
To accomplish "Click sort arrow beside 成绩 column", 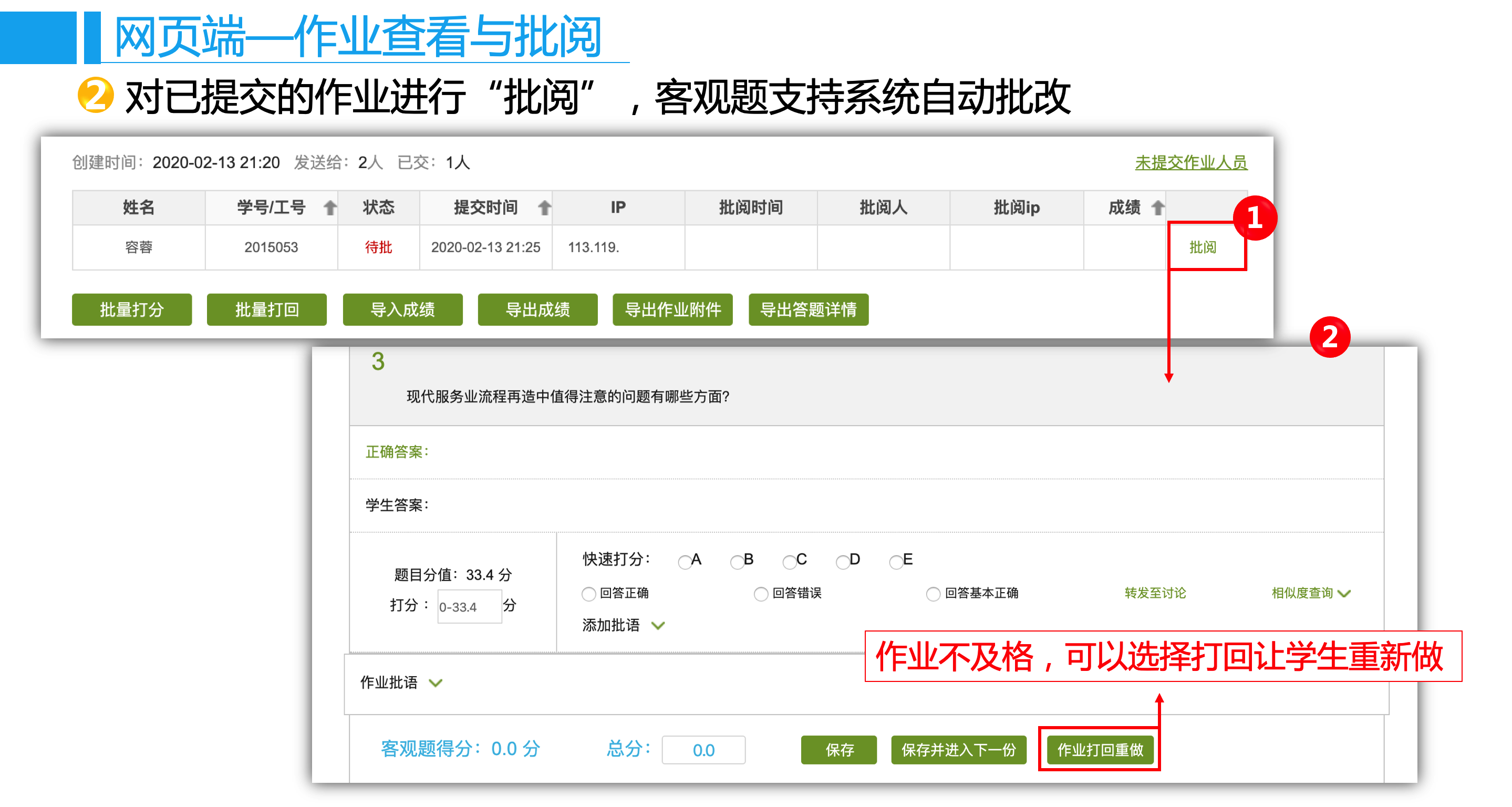I will (x=1157, y=208).
